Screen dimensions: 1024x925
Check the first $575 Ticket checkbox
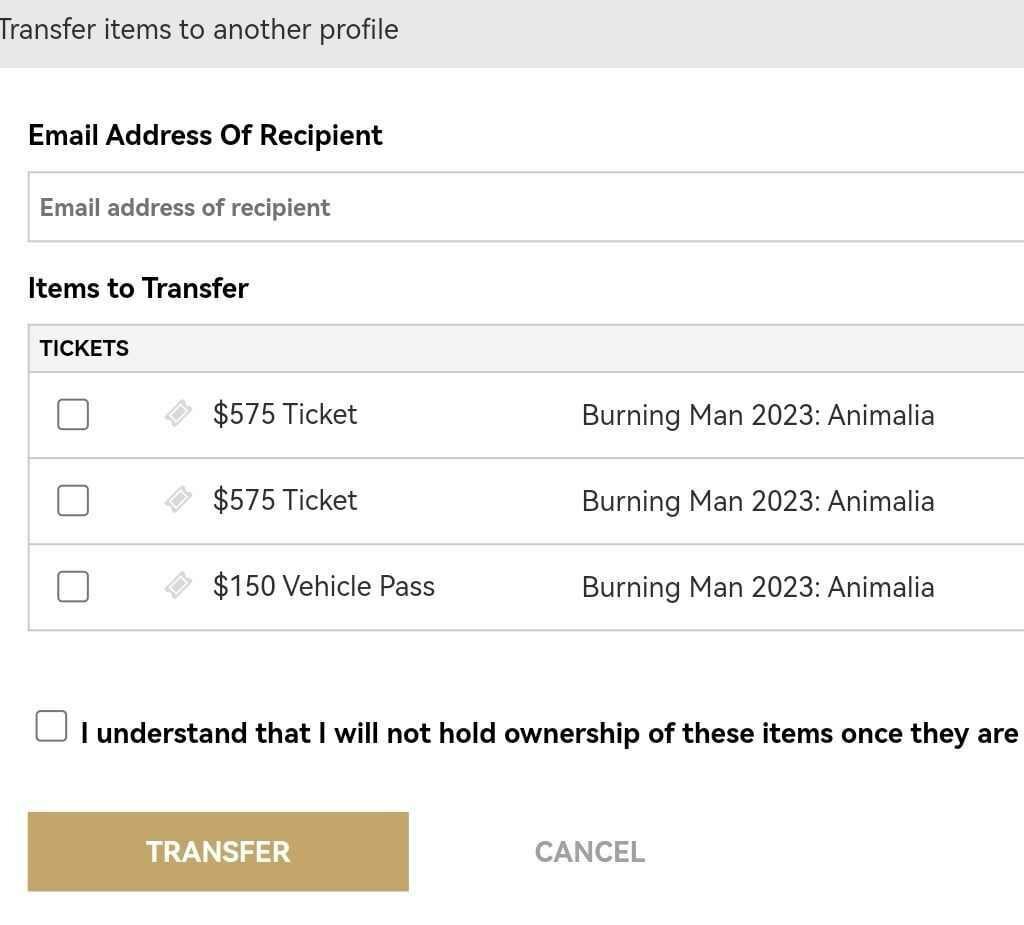(73, 414)
